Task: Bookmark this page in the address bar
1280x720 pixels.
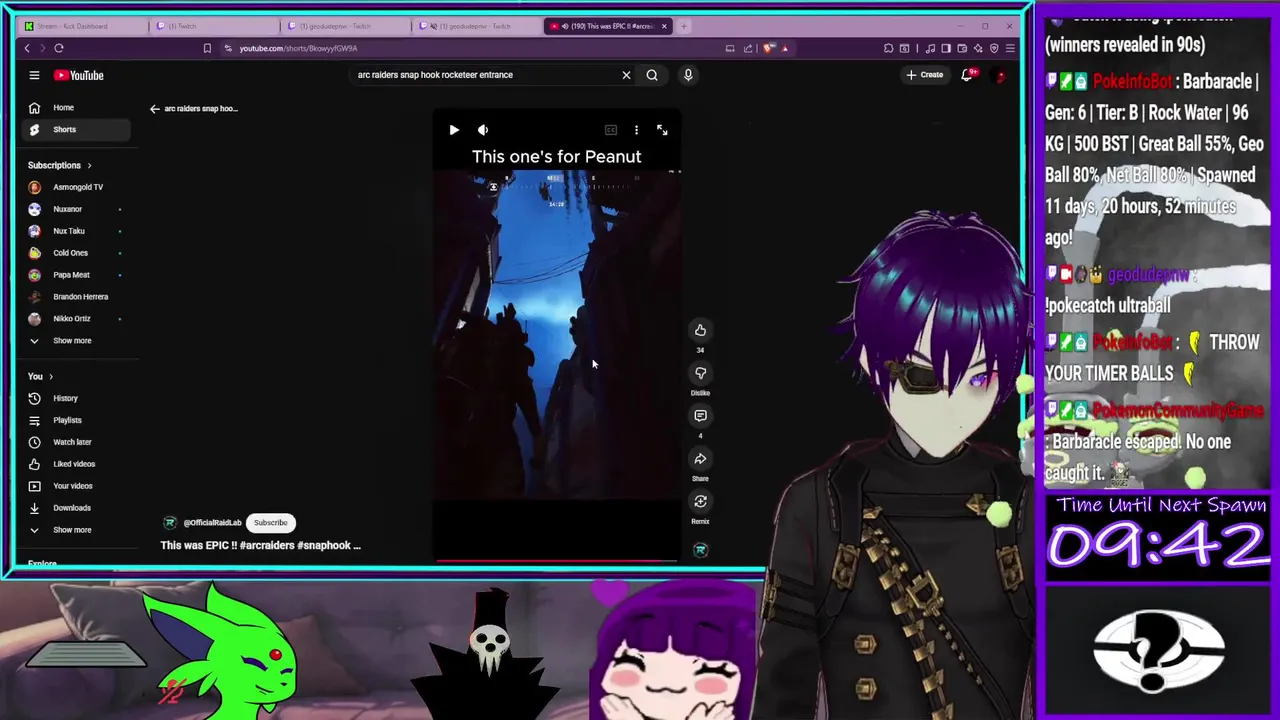Action: tap(207, 48)
